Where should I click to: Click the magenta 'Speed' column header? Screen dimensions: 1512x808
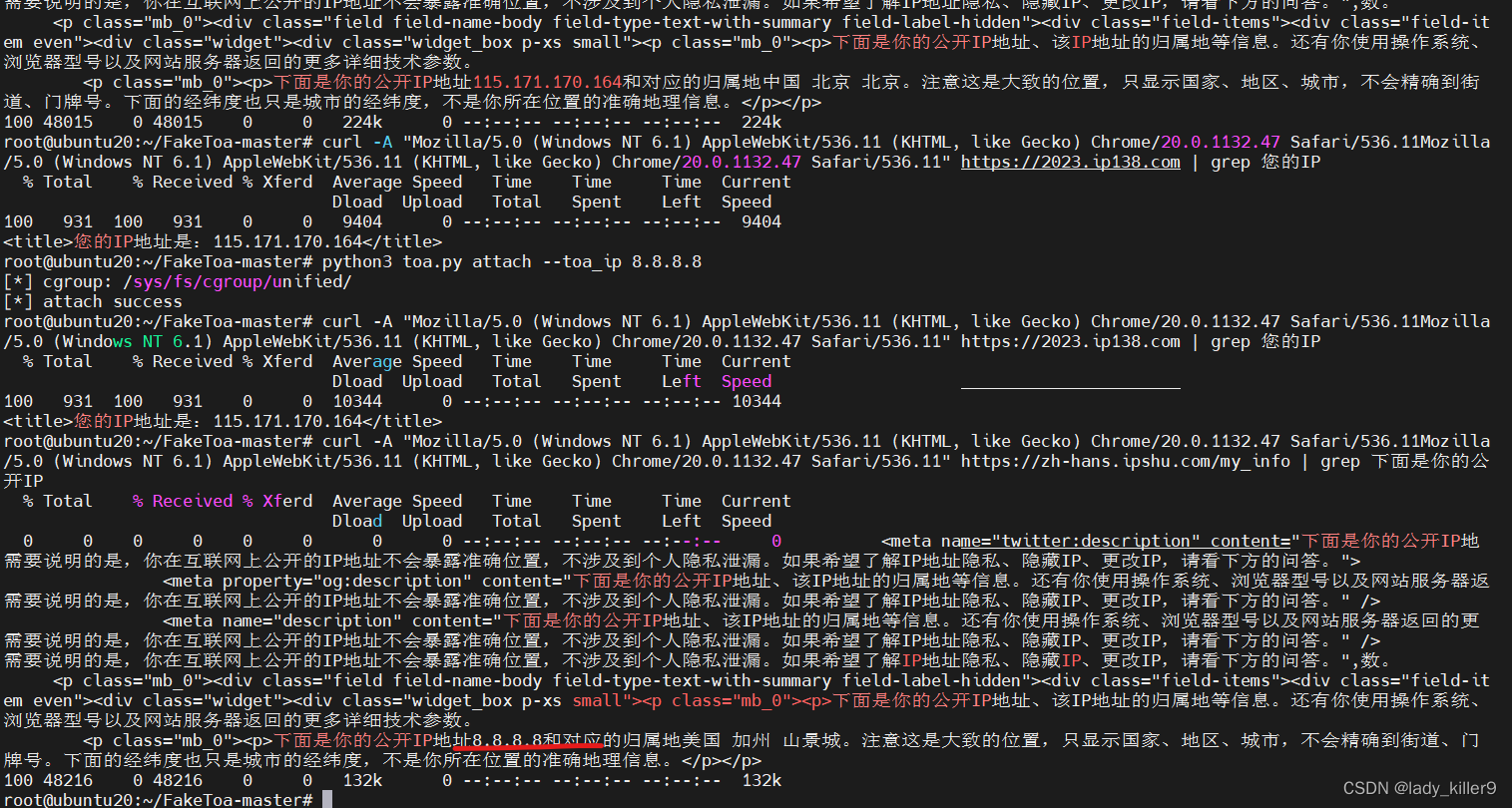pyautogui.click(x=747, y=381)
